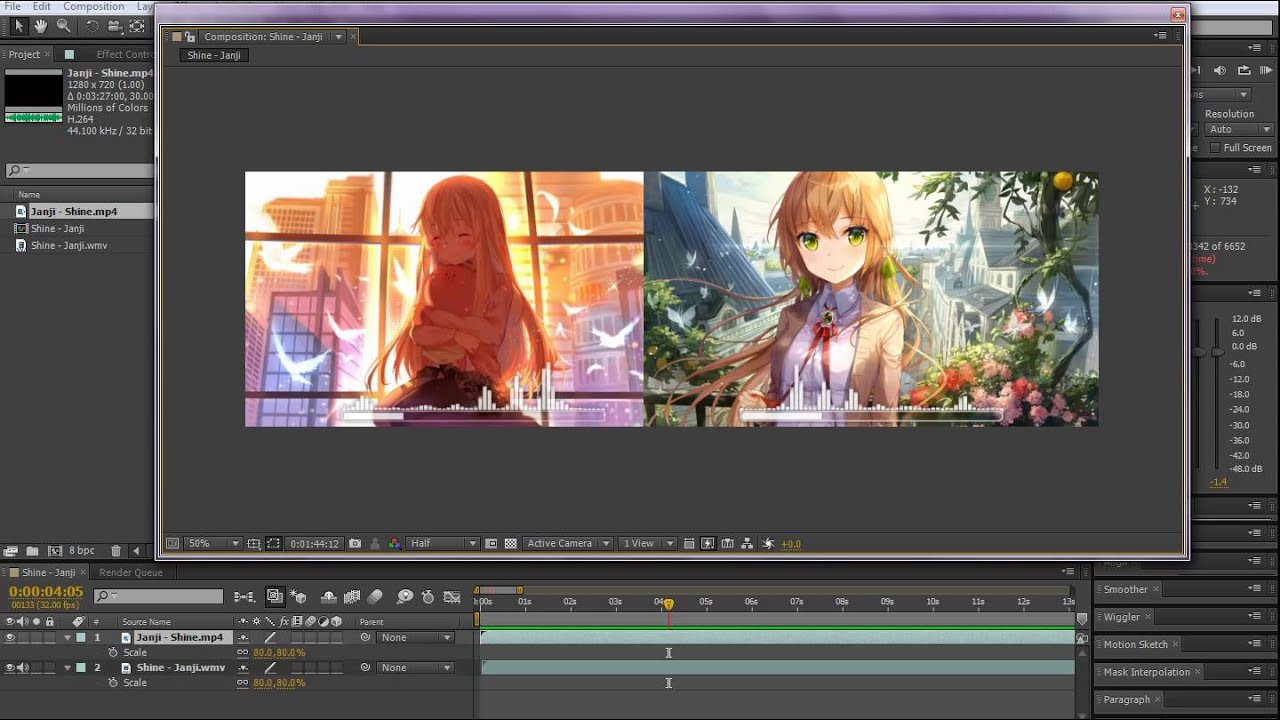Click delete trash icon in Project panel

coord(116,551)
